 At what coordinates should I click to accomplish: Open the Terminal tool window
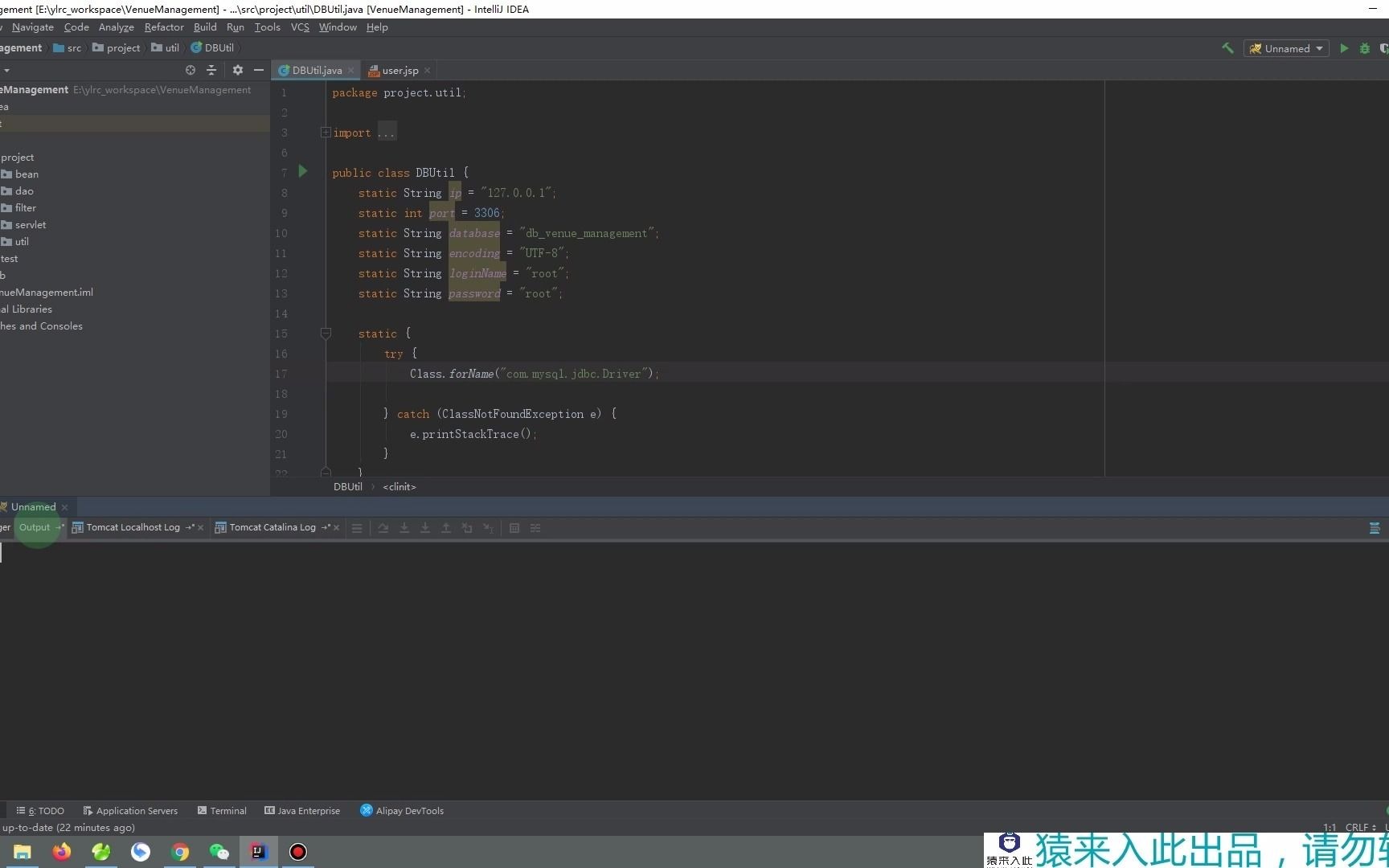tap(222, 811)
